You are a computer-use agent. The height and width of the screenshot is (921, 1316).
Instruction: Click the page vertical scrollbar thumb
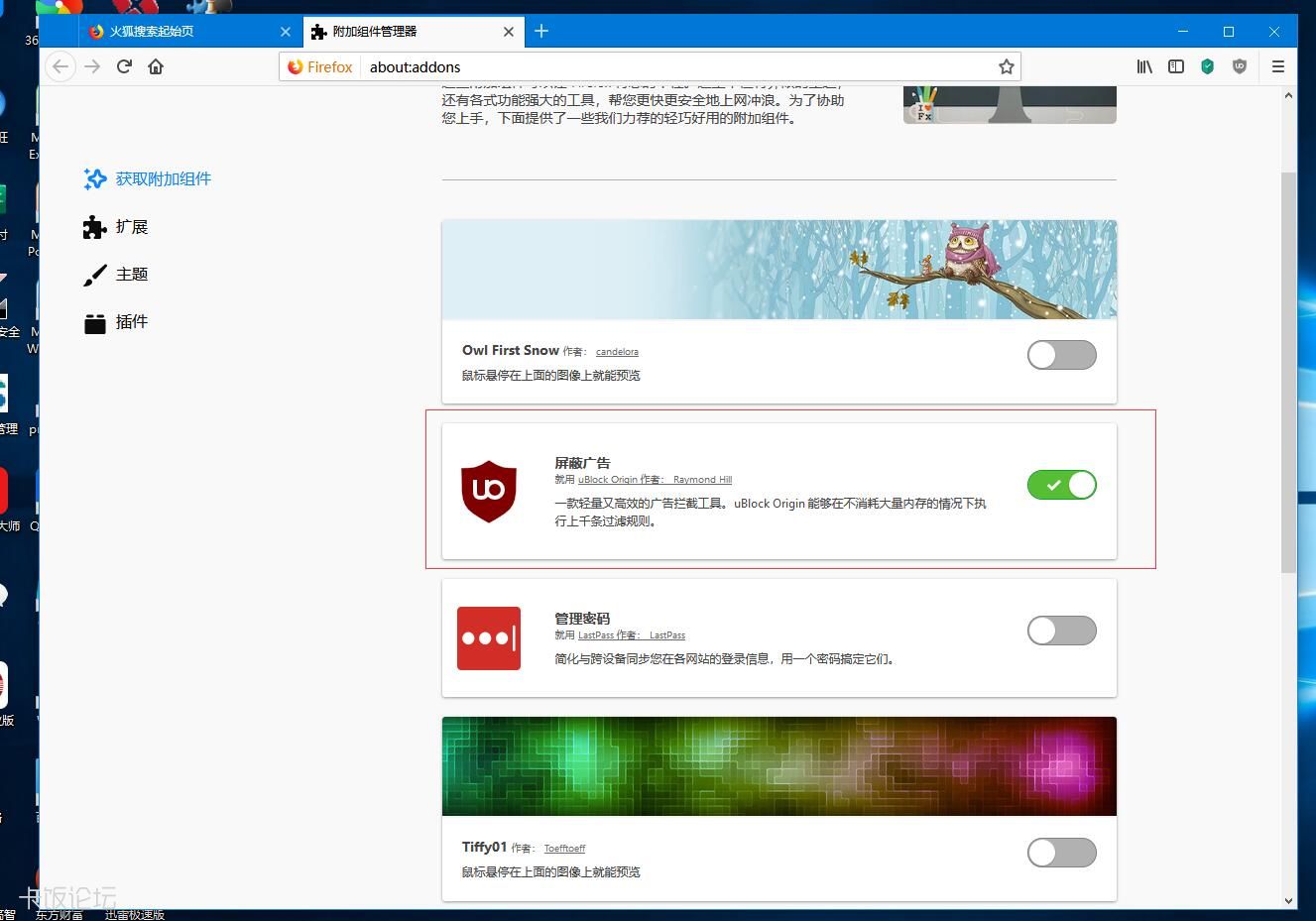coord(1288,372)
